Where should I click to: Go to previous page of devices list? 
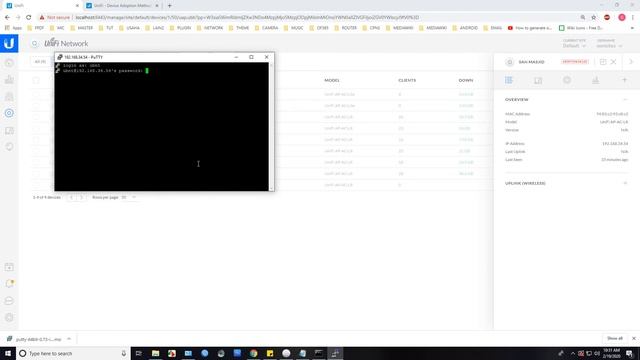[71, 197]
